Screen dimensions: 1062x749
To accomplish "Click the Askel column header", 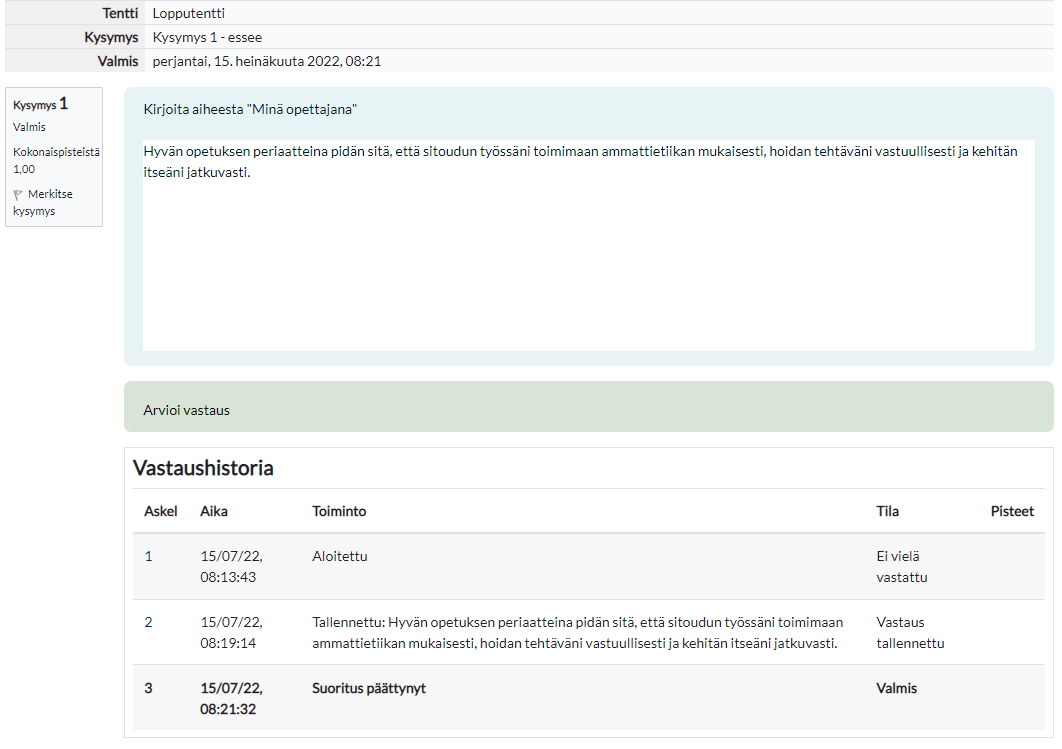I will (160, 511).
